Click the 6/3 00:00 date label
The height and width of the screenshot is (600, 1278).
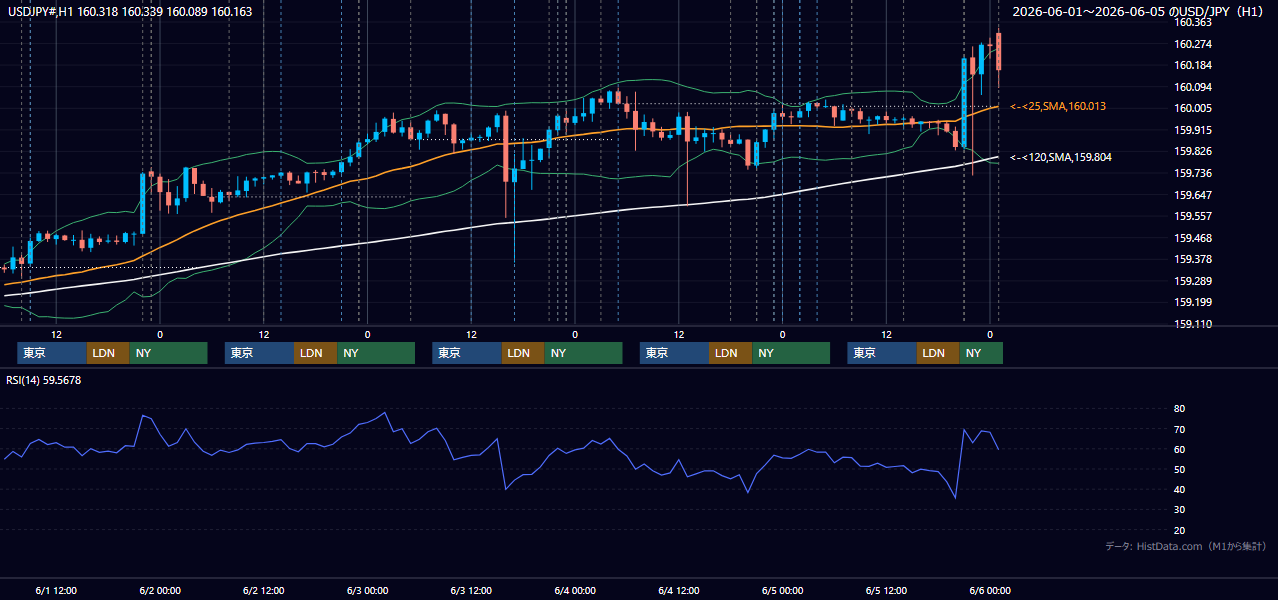[367, 591]
